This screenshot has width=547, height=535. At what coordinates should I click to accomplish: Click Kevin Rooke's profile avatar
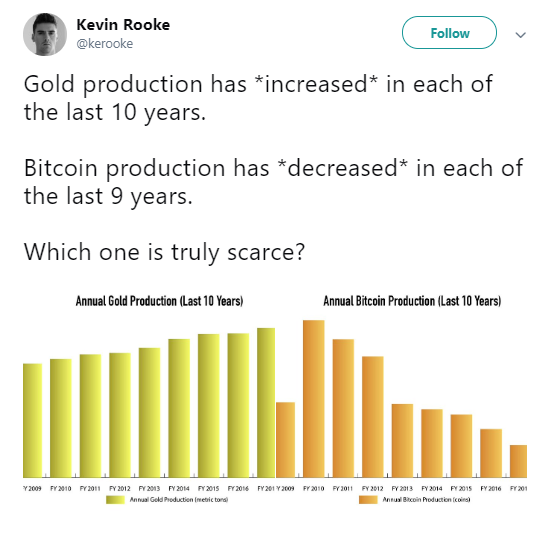tap(45, 35)
